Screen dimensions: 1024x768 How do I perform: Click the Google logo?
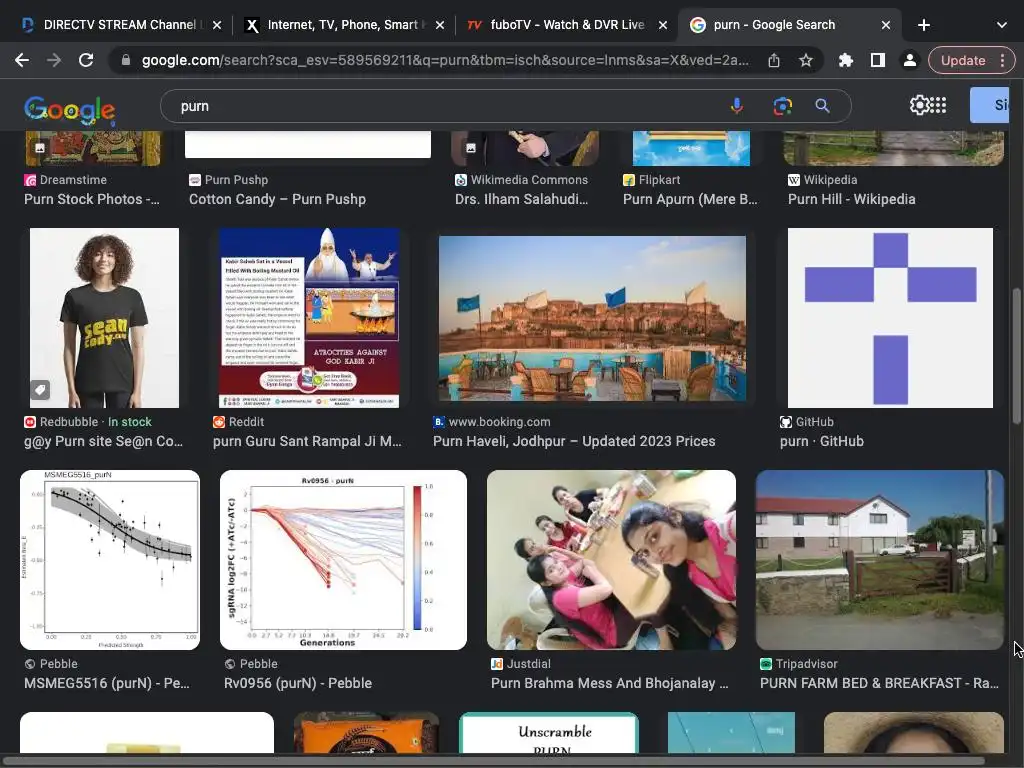pos(70,109)
